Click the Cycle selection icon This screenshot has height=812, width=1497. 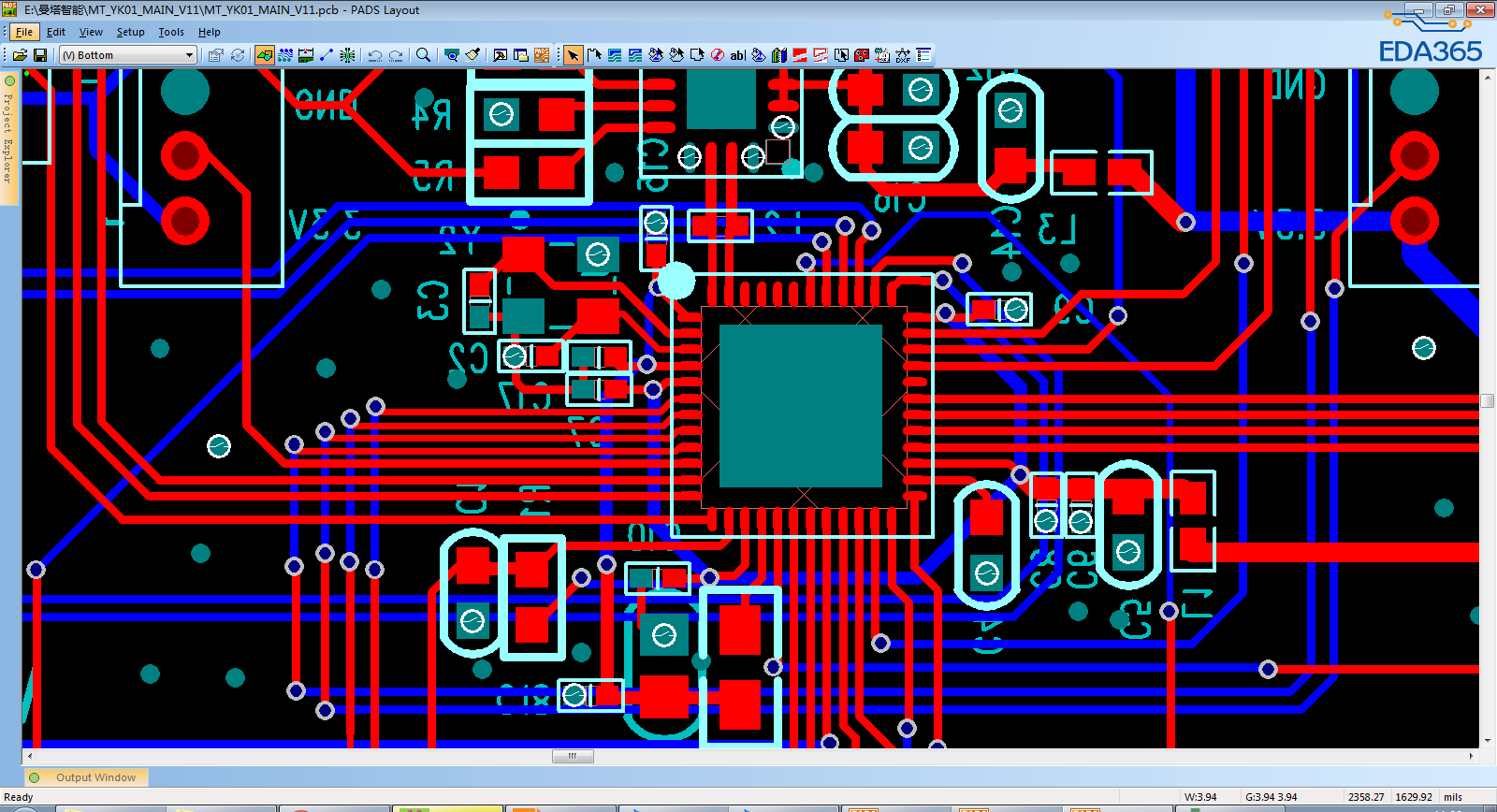pos(238,55)
